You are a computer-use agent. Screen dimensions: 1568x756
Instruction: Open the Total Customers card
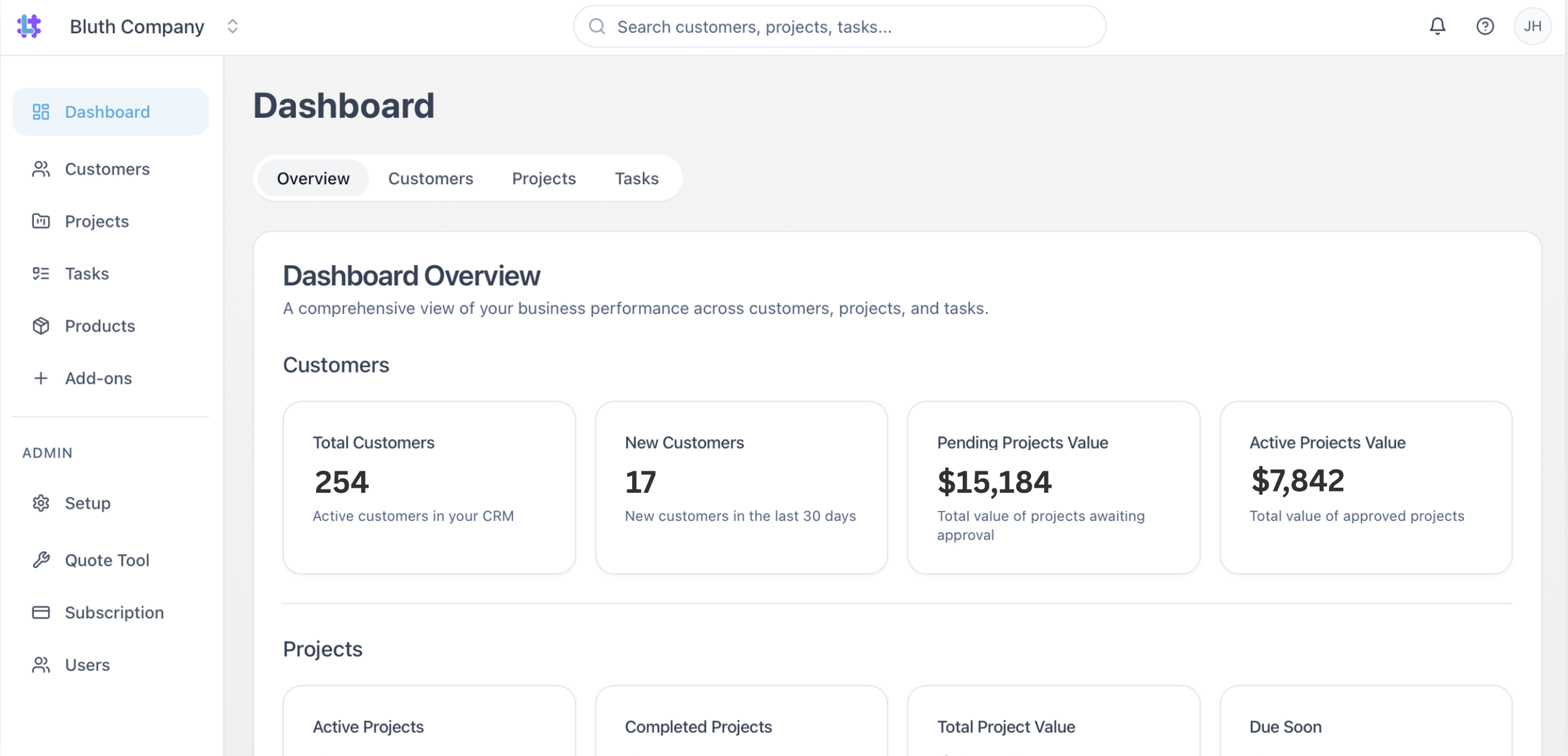[429, 487]
